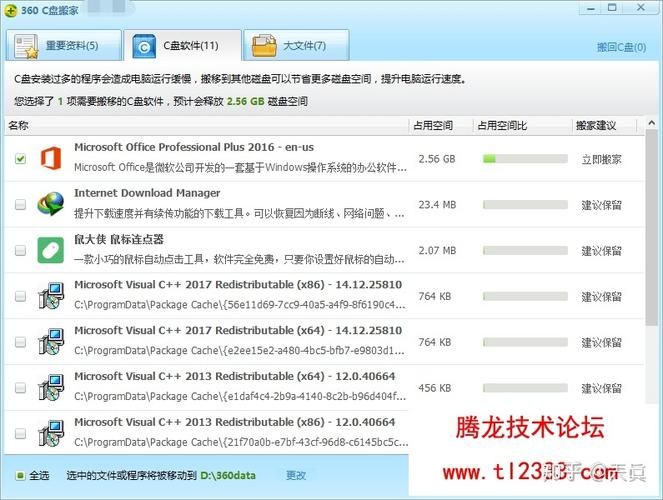Select 鼠大侠 鼠标连点器 title text
Viewport: 663px width, 500px height.
pyautogui.click(x=119, y=239)
